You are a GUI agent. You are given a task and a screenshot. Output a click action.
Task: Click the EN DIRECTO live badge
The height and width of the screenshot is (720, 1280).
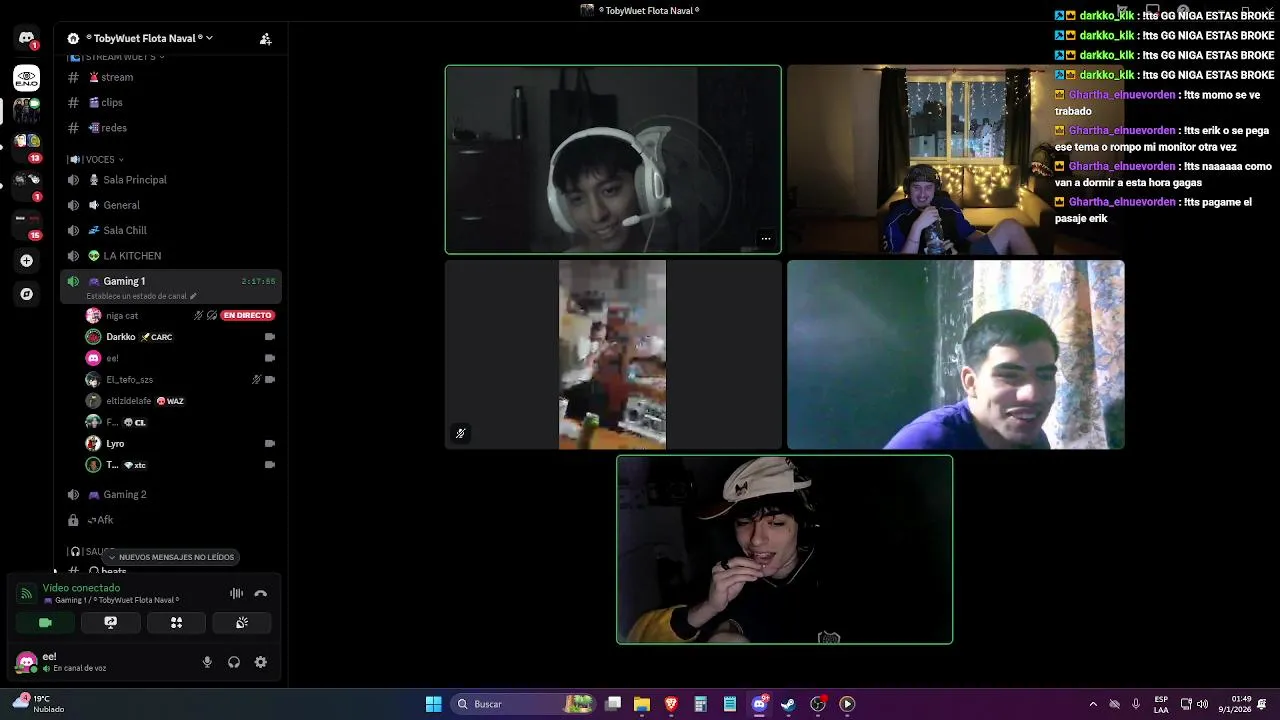[x=247, y=315]
